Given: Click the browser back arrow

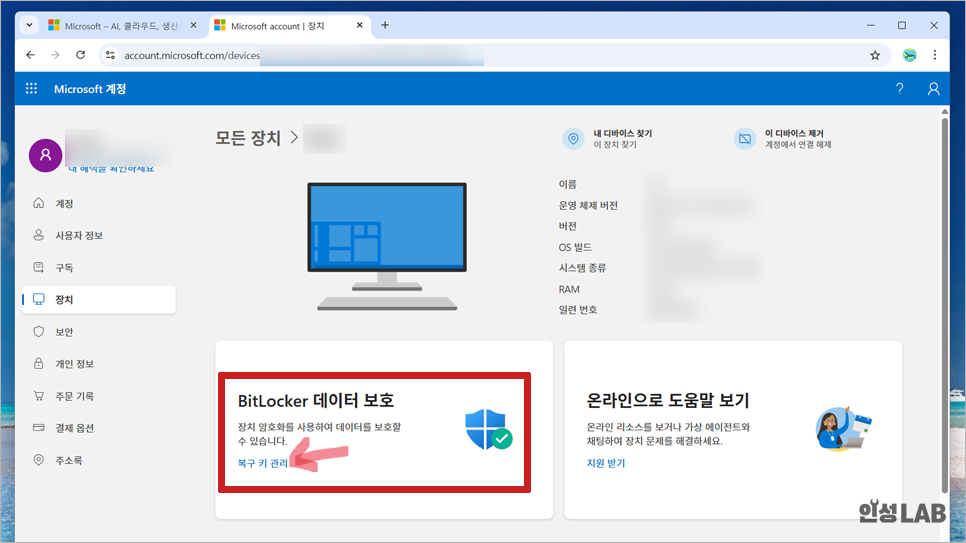Looking at the screenshot, I should click(30, 55).
